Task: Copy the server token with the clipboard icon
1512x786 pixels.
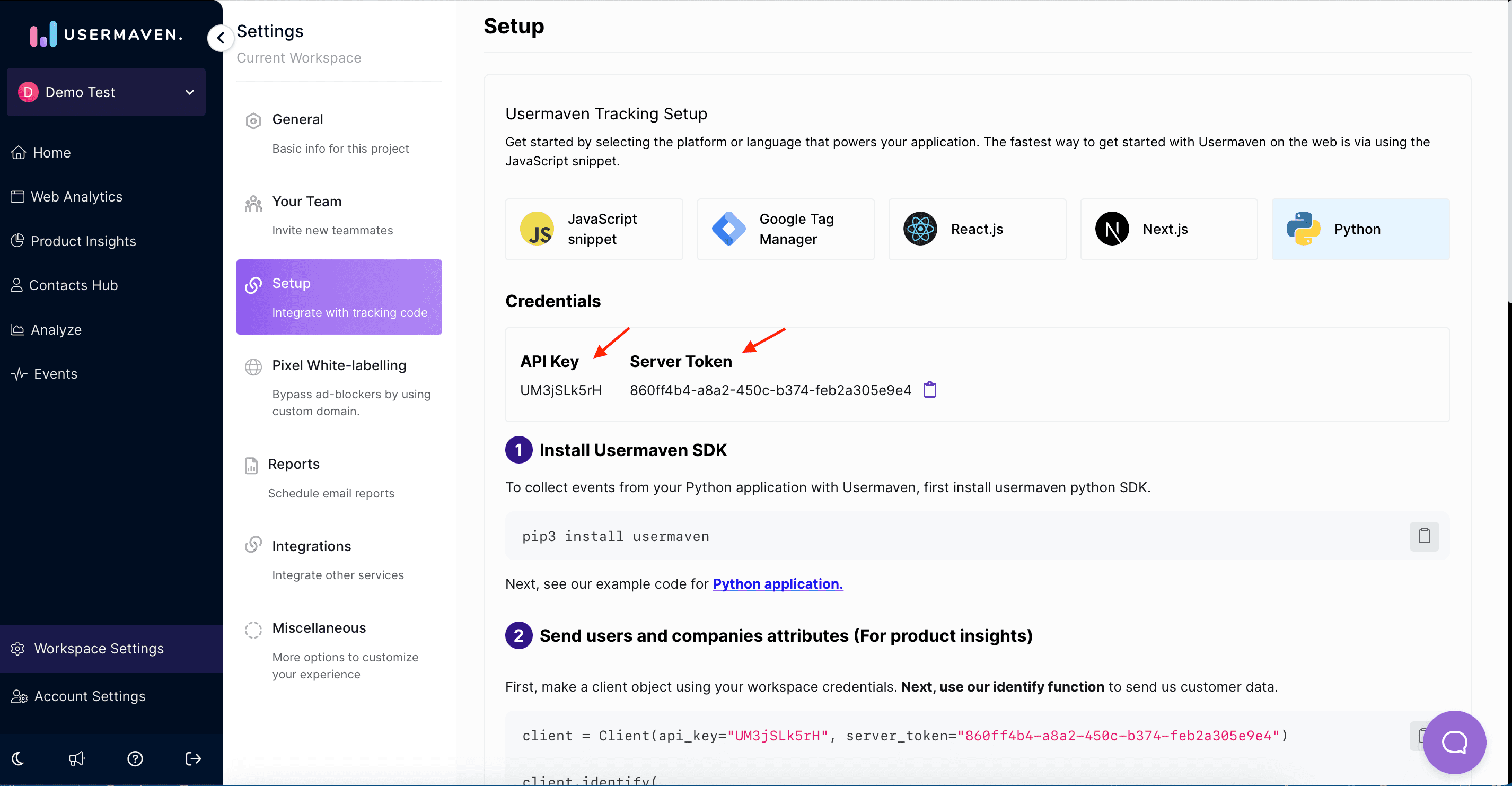Action: click(930, 390)
